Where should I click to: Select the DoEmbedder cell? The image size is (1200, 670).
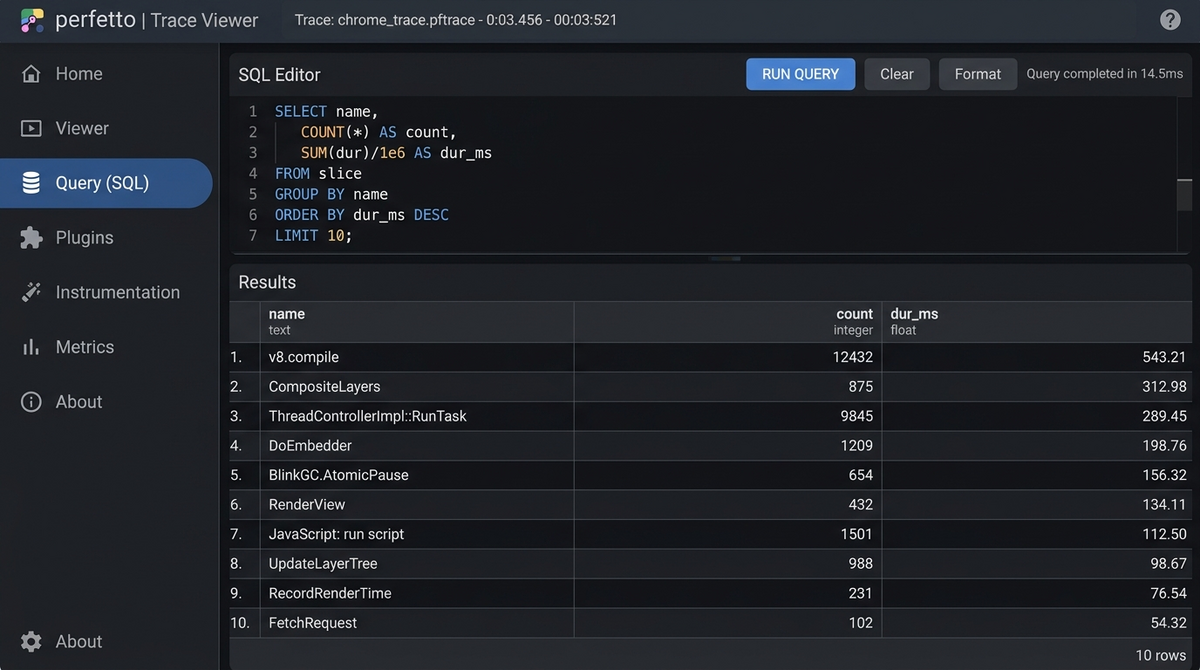coord(417,446)
